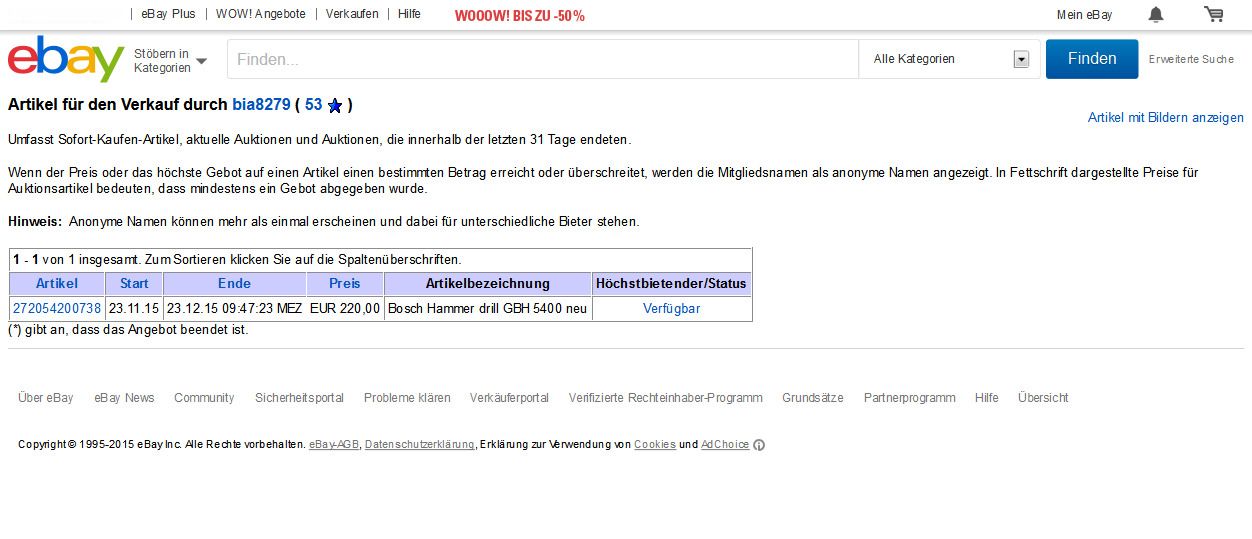Open the feedback score 53 link

(x=313, y=104)
